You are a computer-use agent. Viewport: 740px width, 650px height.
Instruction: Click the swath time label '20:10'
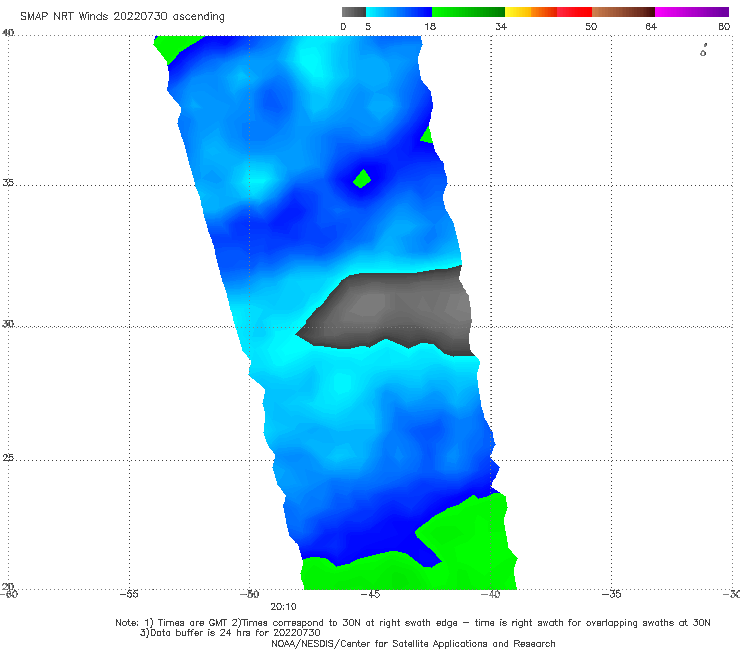click(x=283, y=607)
